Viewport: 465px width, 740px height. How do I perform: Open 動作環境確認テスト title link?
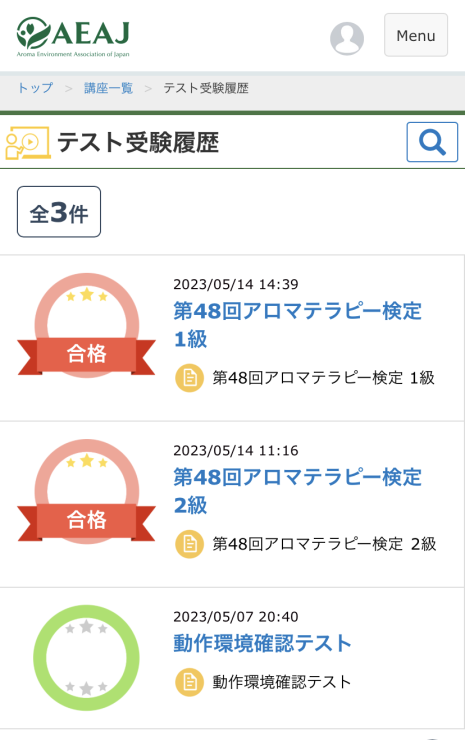pyautogui.click(x=262, y=643)
